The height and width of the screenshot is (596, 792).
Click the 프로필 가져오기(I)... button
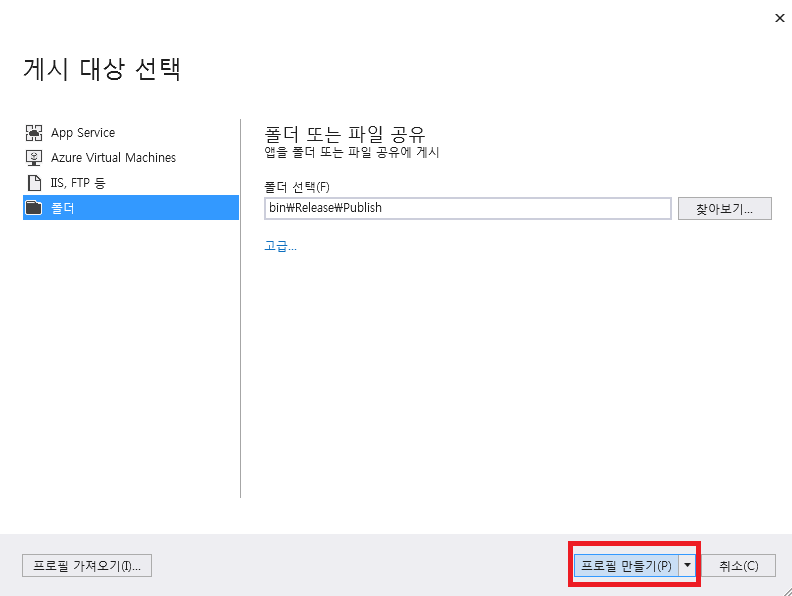click(x=87, y=566)
